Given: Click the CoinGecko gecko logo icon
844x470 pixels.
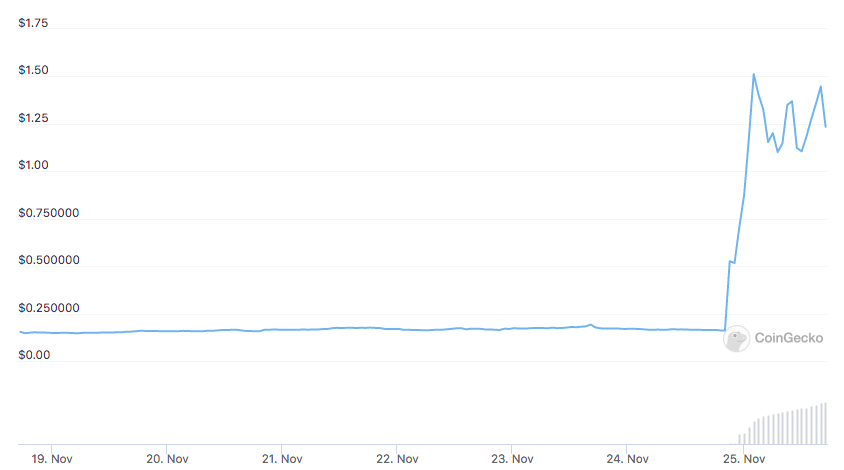Looking at the screenshot, I should coord(737,338).
